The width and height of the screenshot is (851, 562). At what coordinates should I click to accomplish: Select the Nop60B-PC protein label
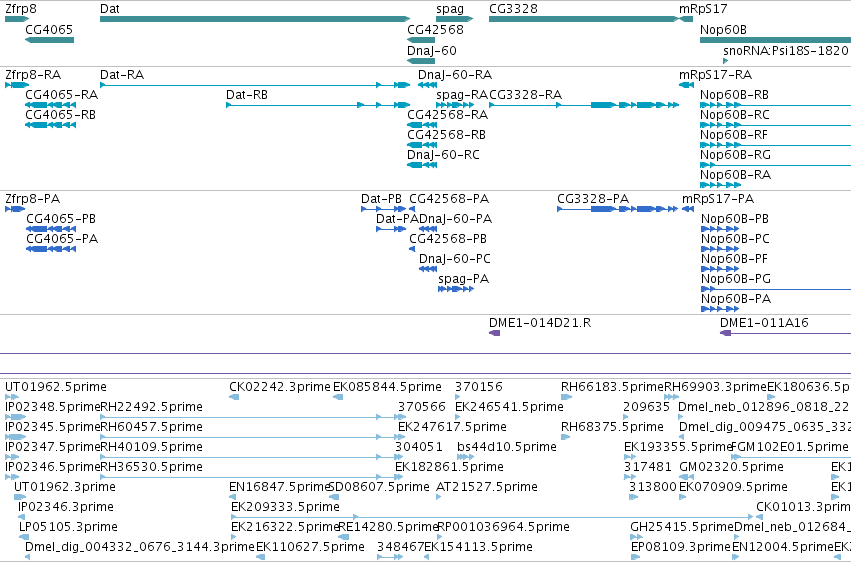[735, 239]
